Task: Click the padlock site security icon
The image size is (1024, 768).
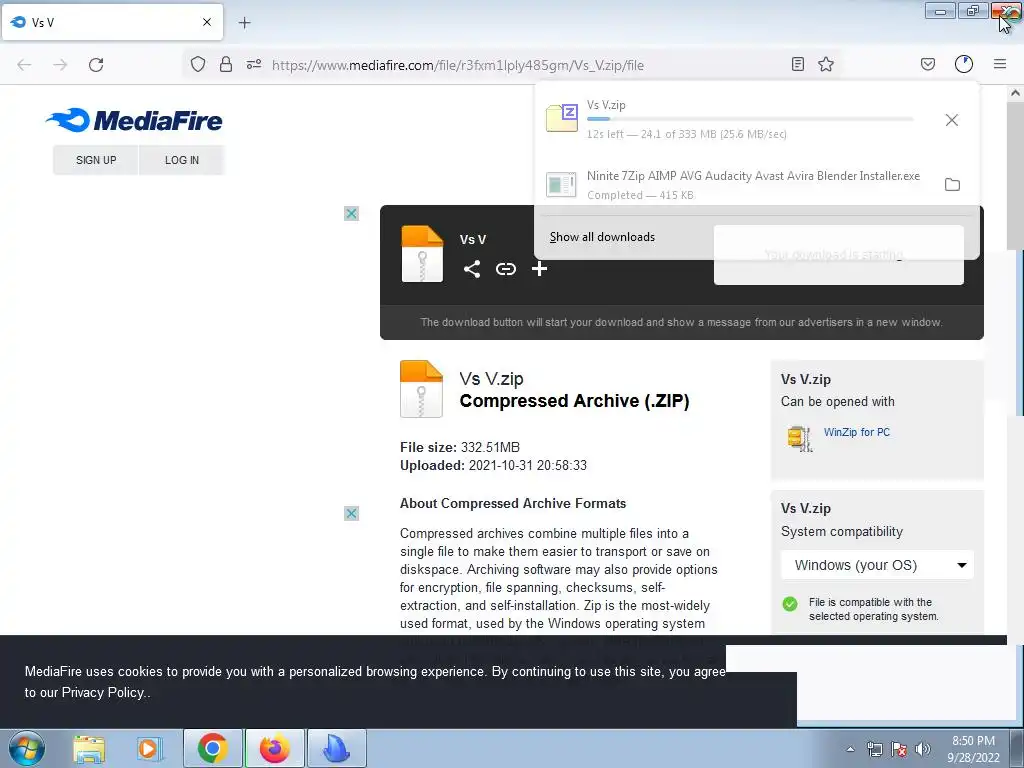Action: (x=226, y=64)
